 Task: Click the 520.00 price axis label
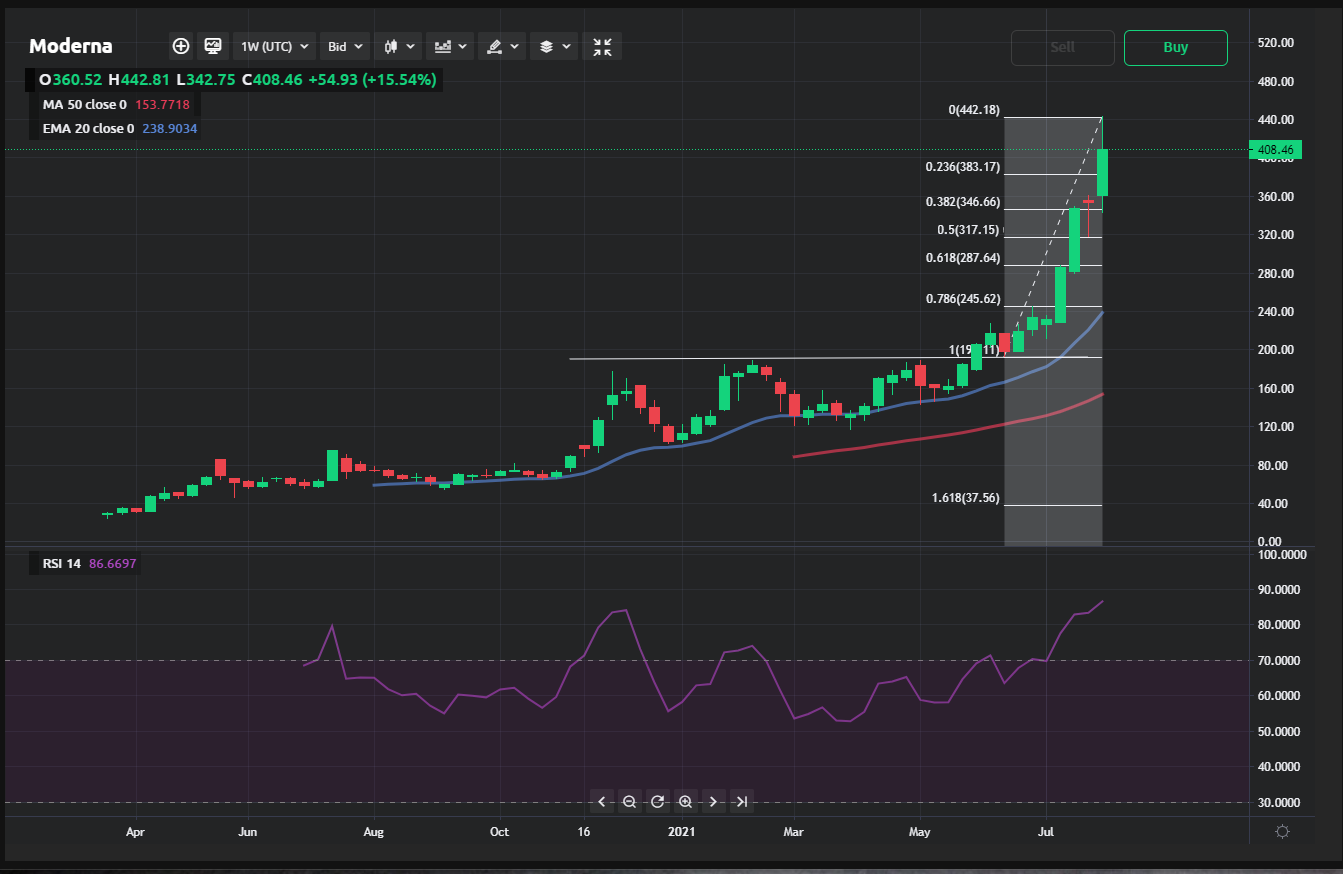click(1275, 43)
